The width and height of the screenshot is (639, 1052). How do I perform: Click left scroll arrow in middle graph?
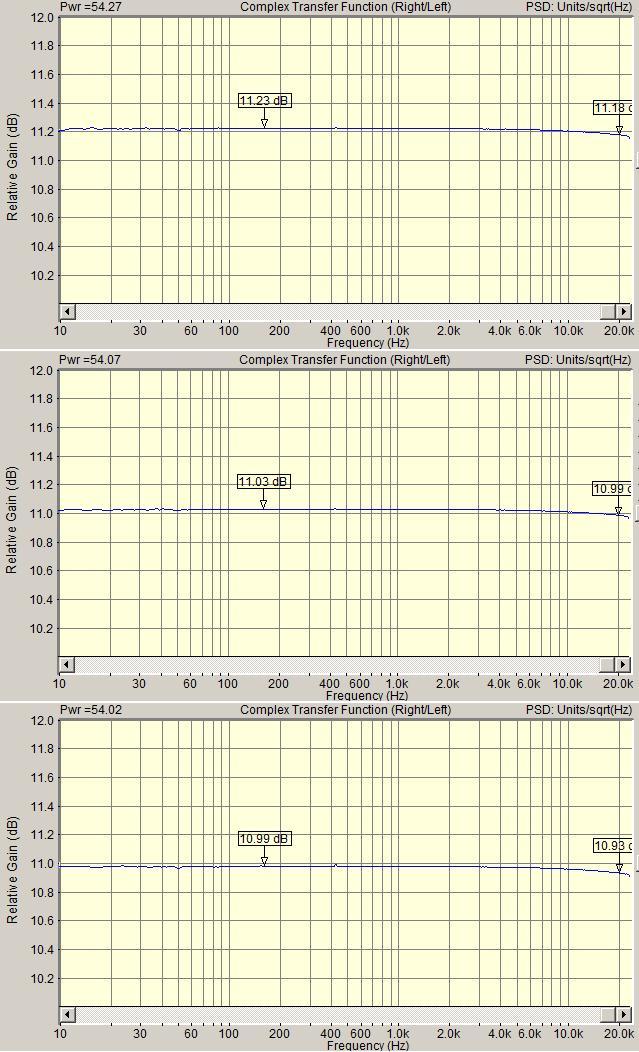(66, 664)
